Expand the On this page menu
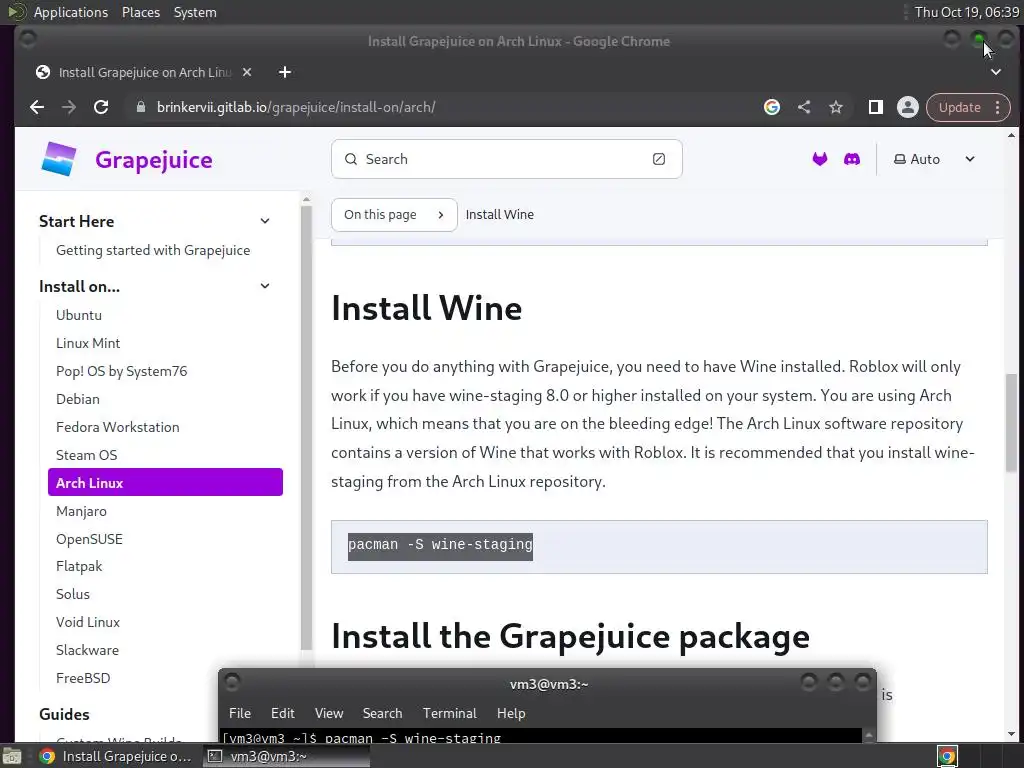This screenshot has width=1024, height=768. point(394,215)
